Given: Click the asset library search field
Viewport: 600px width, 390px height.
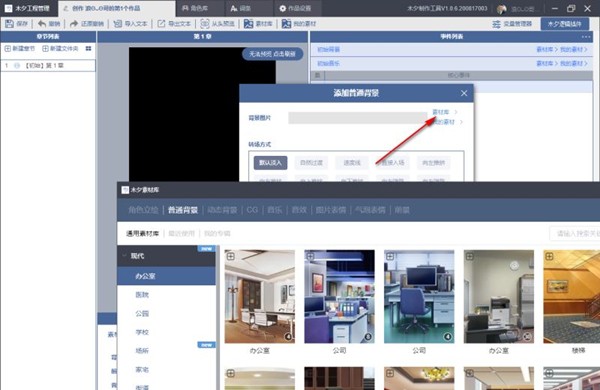Looking at the screenshot, I should pos(574,233).
